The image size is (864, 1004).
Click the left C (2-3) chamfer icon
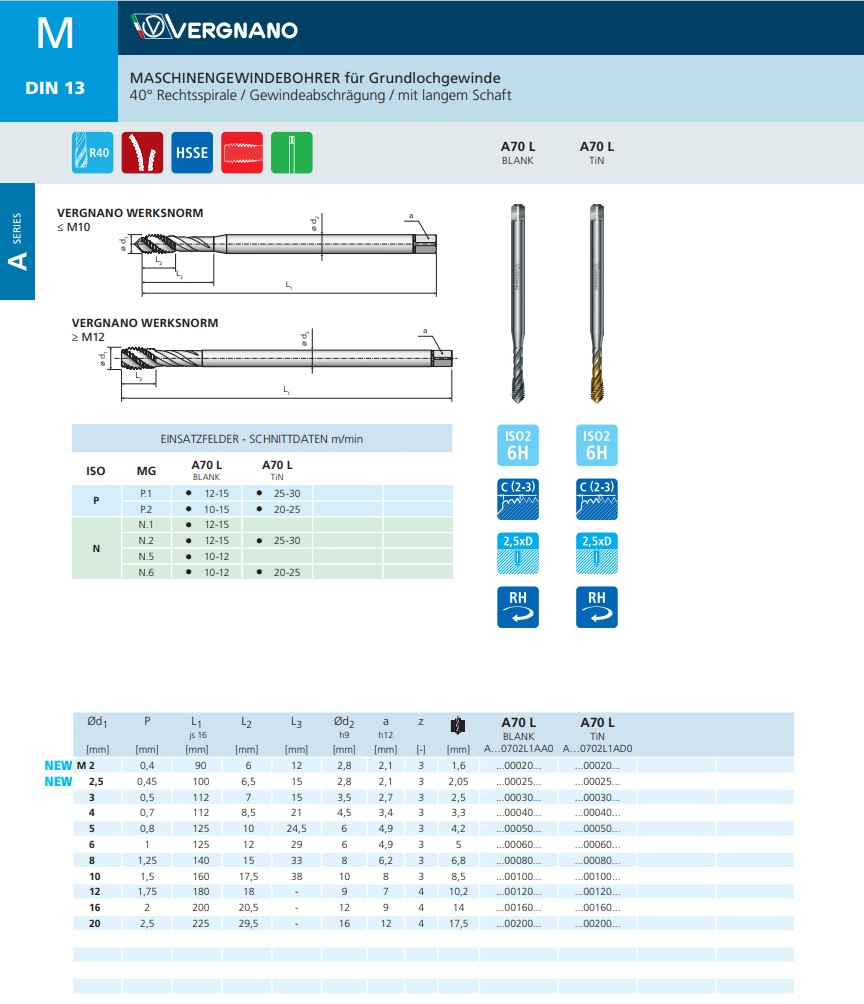tap(517, 499)
